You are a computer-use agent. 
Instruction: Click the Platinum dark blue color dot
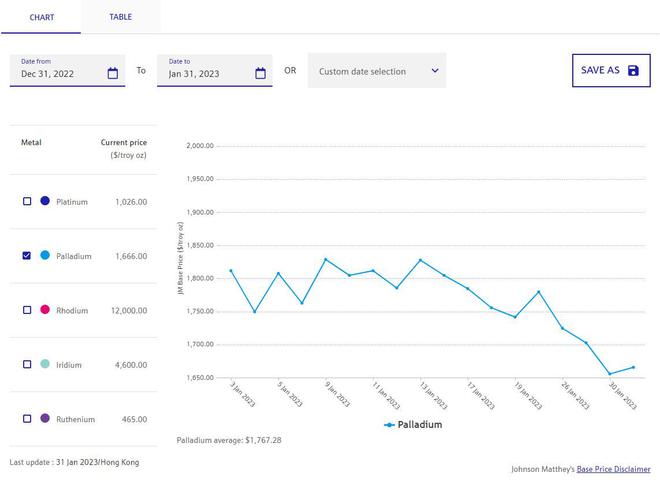(45, 202)
